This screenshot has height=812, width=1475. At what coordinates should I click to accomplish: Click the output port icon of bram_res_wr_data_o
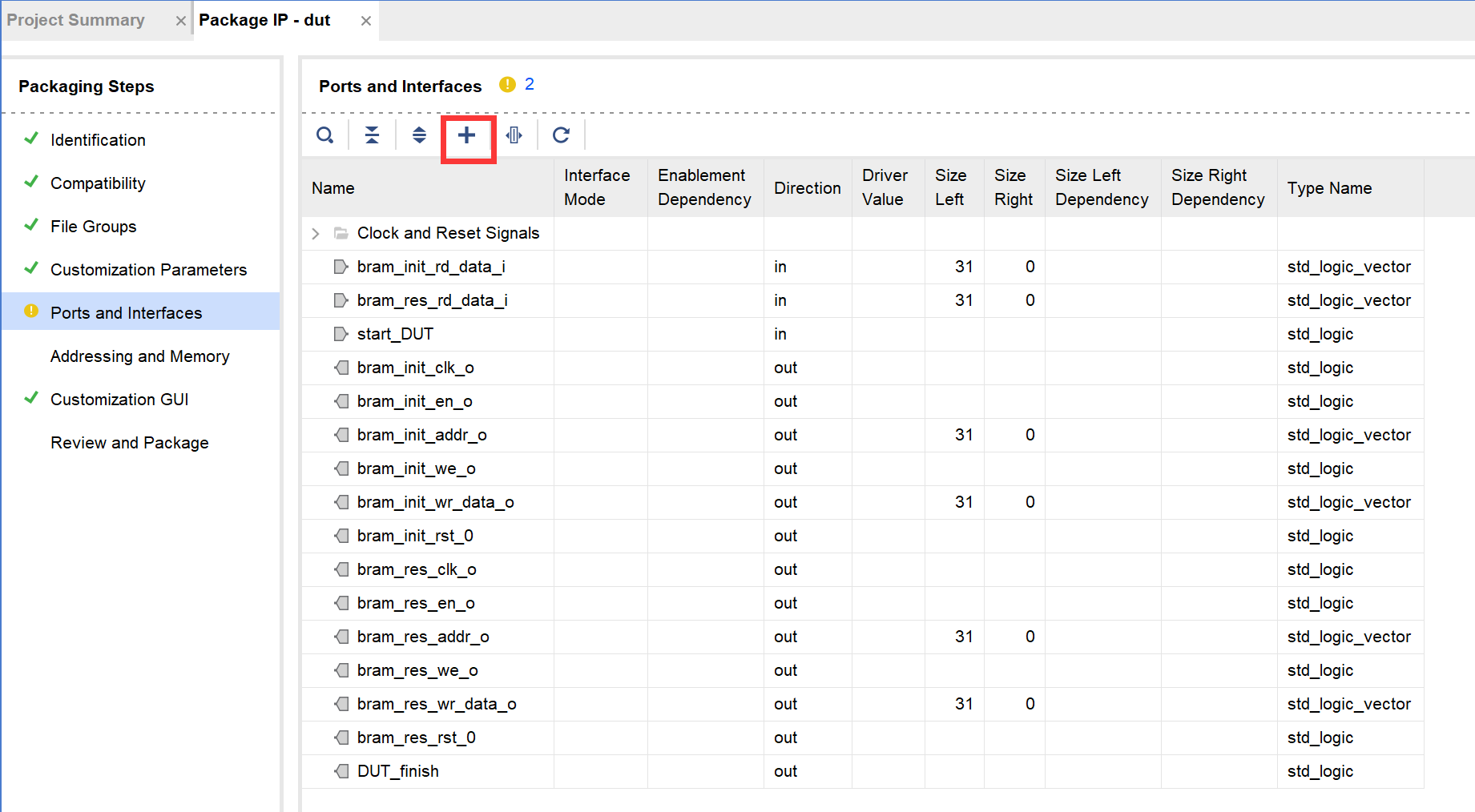[x=341, y=704]
